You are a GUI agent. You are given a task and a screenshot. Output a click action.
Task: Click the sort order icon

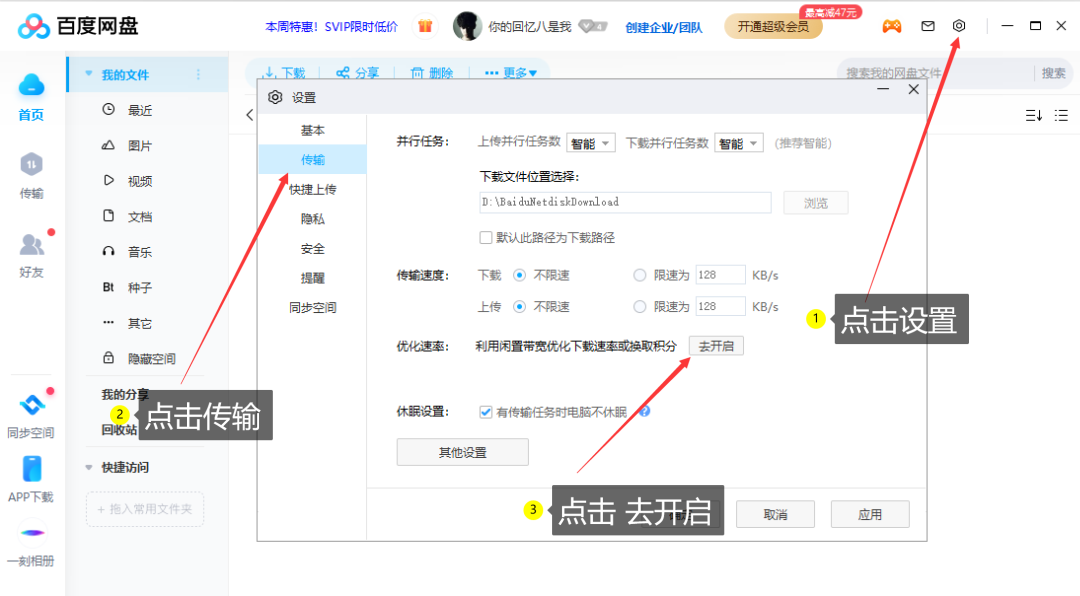[x=1033, y=116]
